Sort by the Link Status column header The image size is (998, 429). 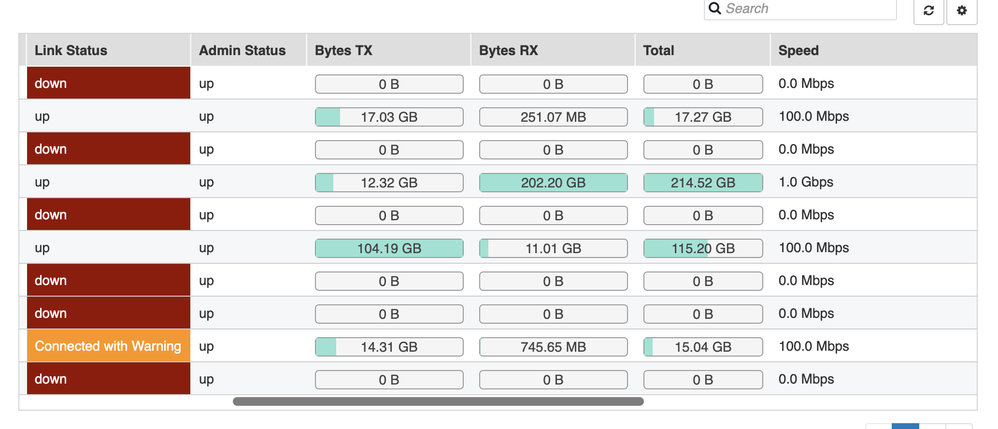click(x=71, y=50)
